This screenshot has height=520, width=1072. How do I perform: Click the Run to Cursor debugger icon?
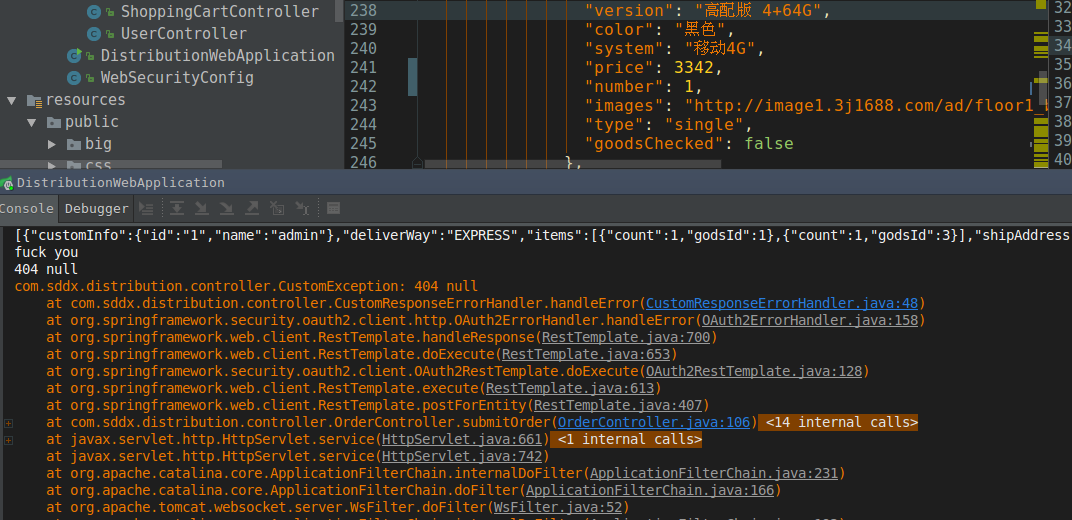tap(302, 208)
